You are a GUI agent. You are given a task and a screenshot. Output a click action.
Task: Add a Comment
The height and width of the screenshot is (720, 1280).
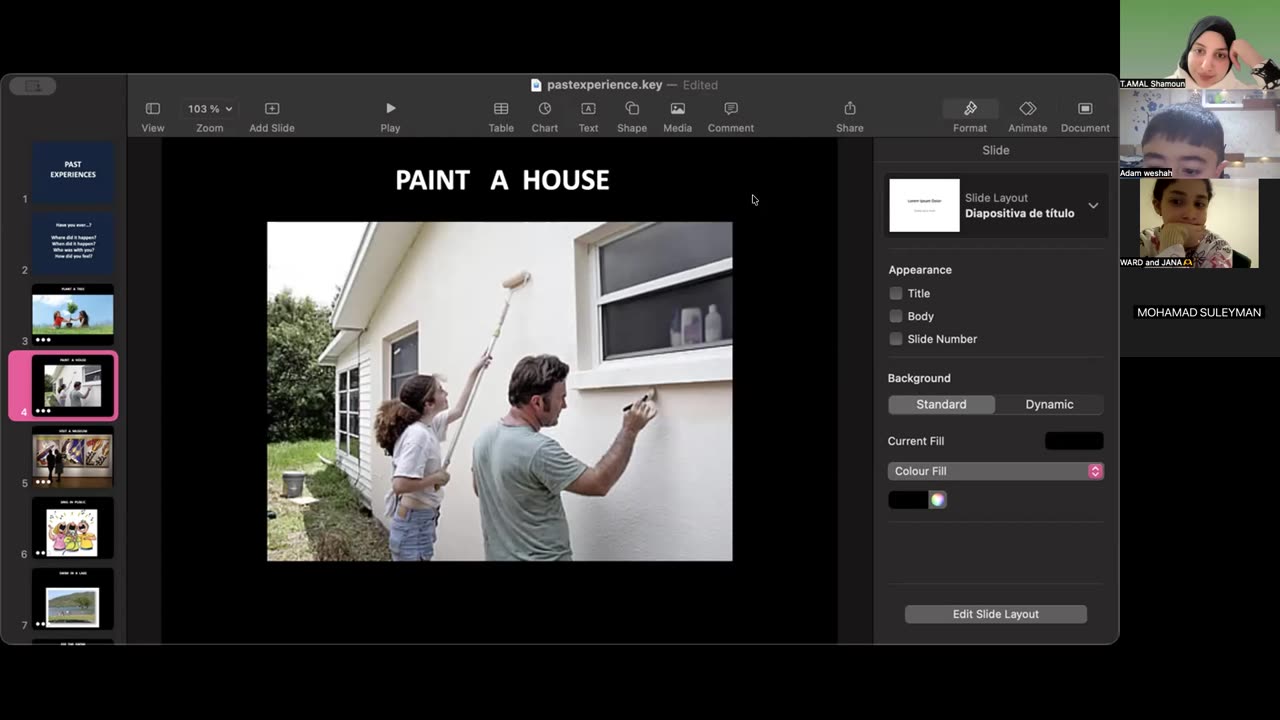tap(731, 116)
